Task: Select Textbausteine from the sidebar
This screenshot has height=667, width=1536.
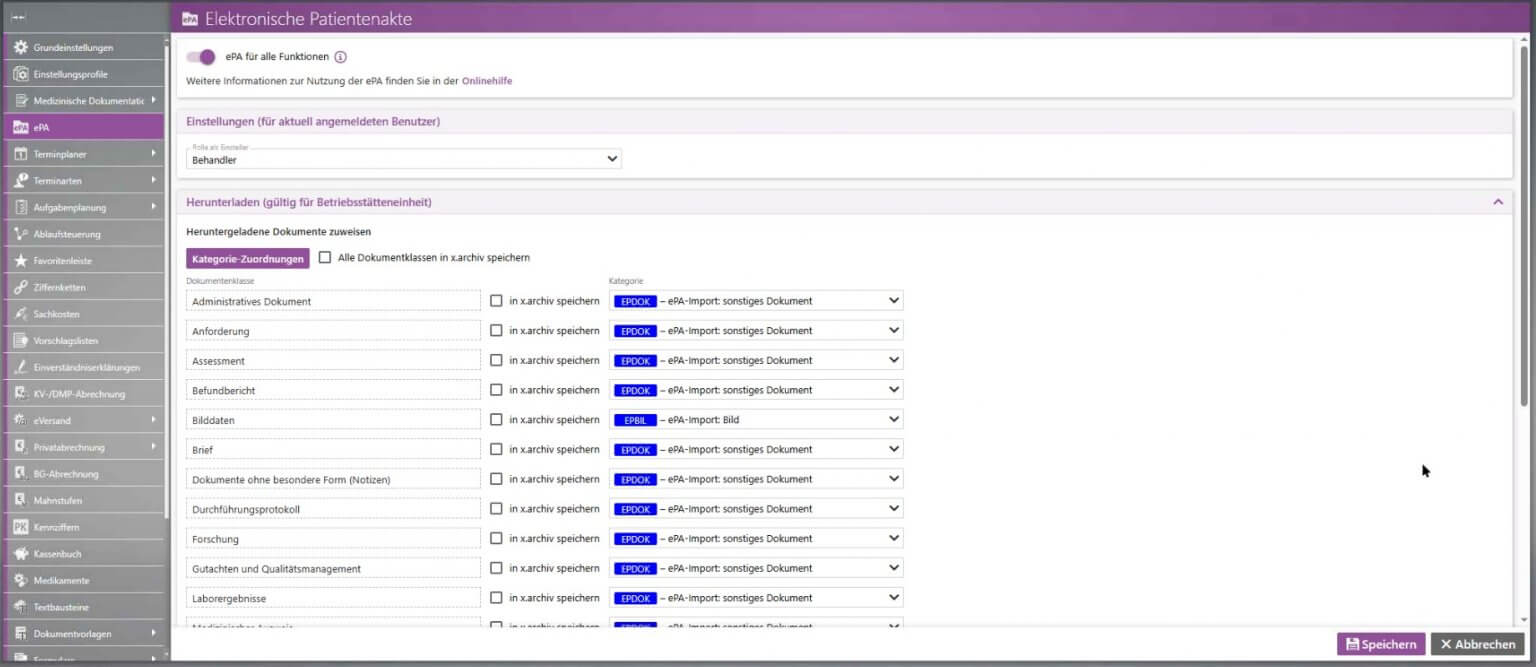Action: (61, 607)
